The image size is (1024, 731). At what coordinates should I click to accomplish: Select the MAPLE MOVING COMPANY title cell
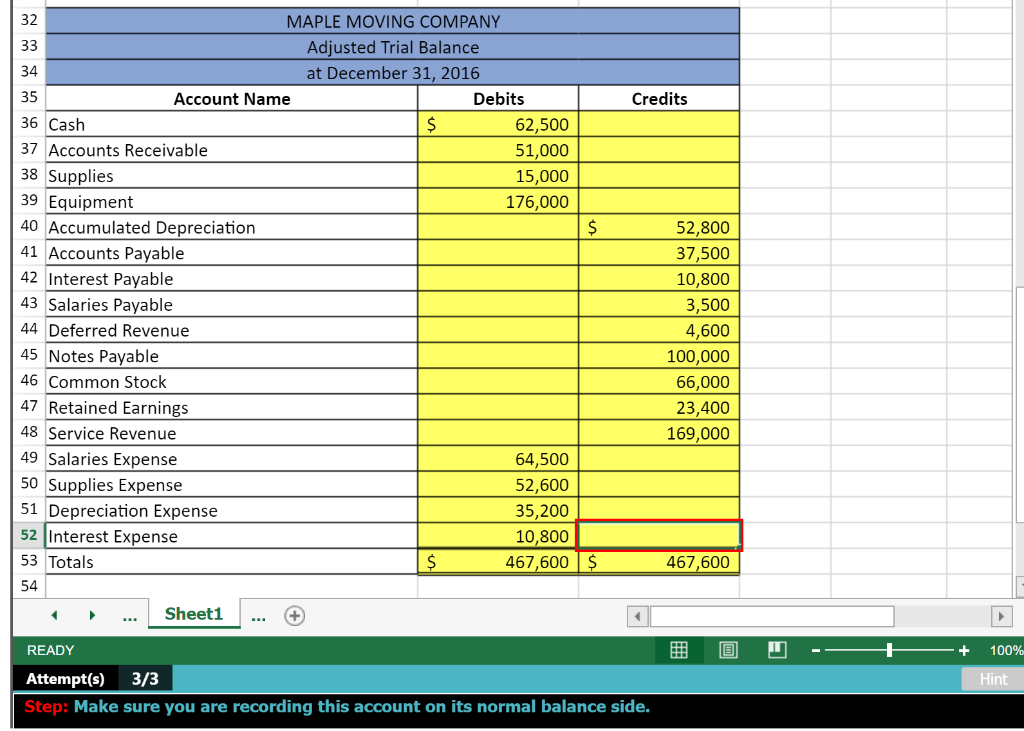coord(392,21)
